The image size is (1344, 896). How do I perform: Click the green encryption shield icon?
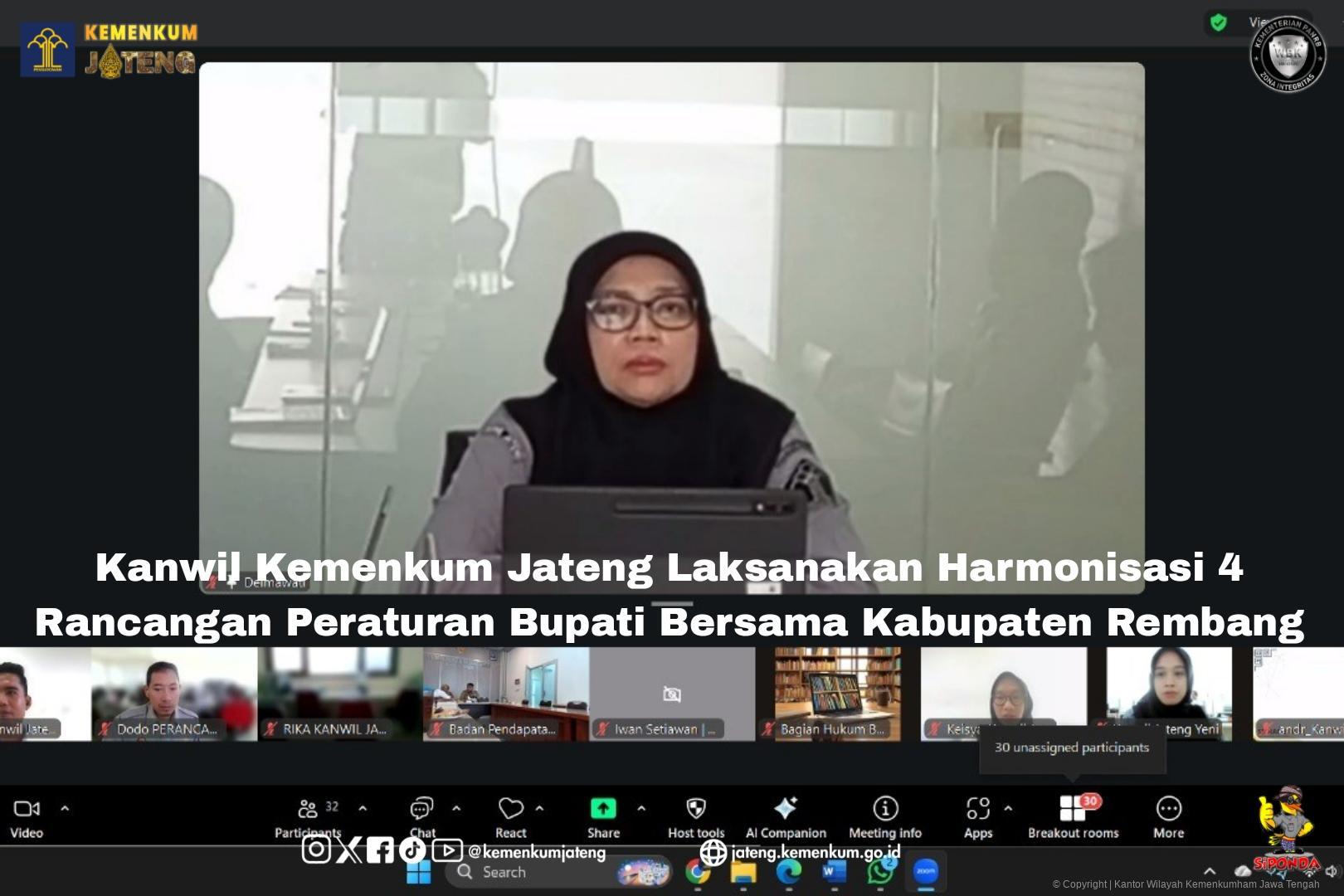click(1218, 22)
